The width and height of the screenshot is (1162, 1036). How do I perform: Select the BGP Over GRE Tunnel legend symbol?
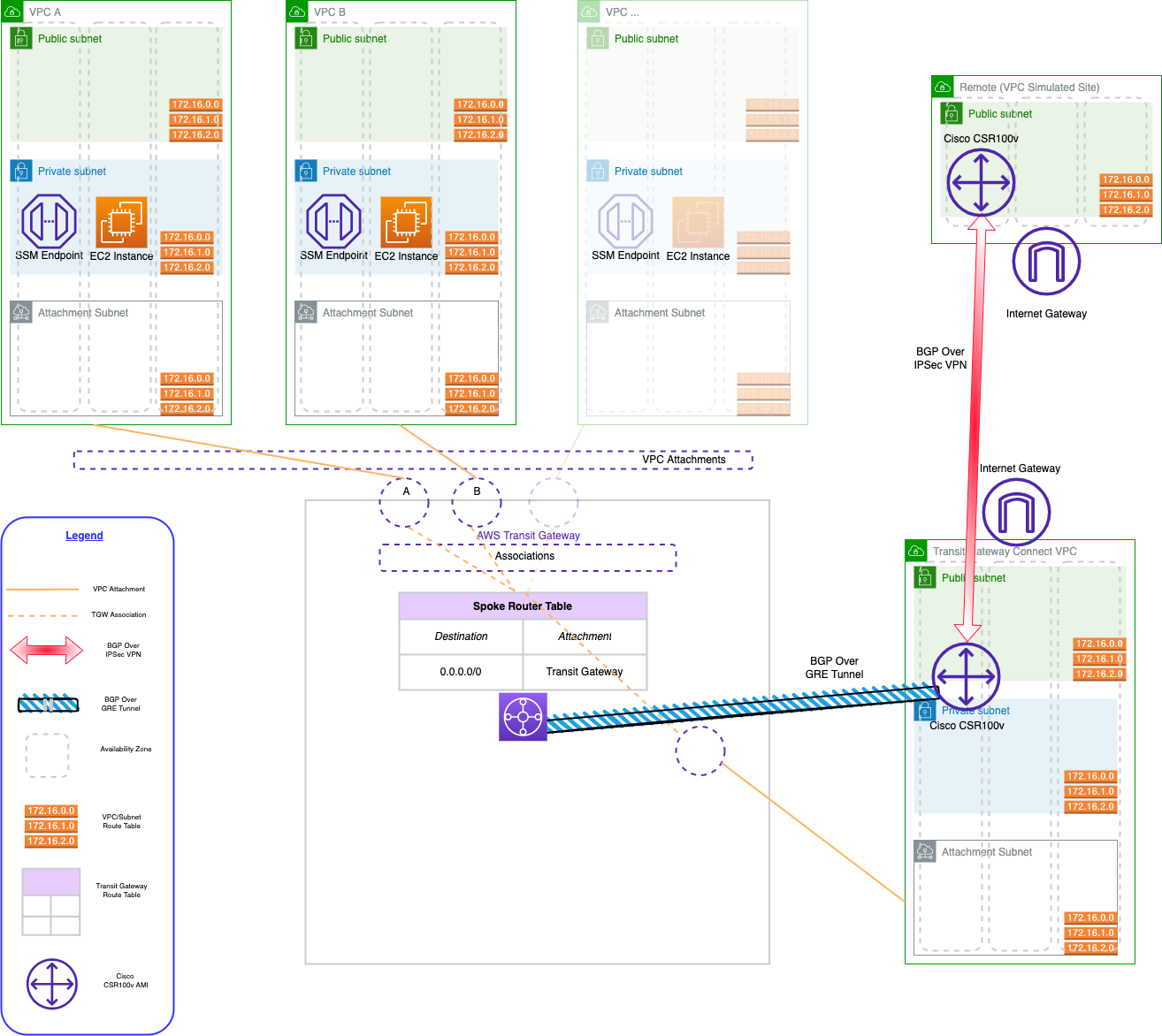(x=49, y=704)
